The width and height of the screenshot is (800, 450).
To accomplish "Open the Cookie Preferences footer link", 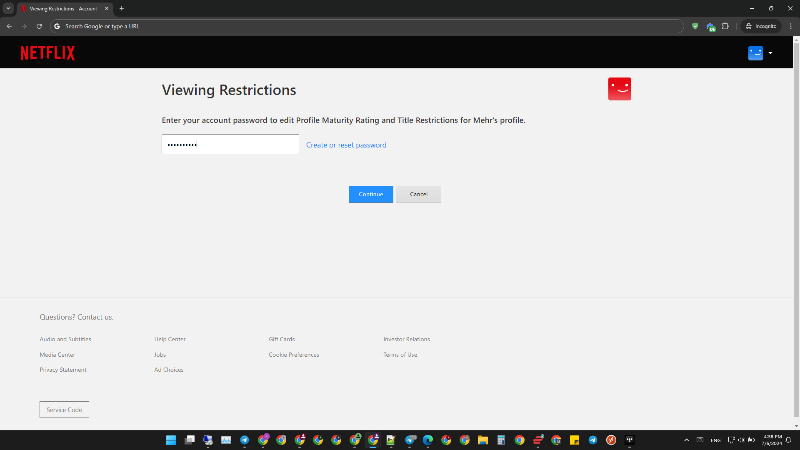I will pyautogui.click(x=294, y=355).
